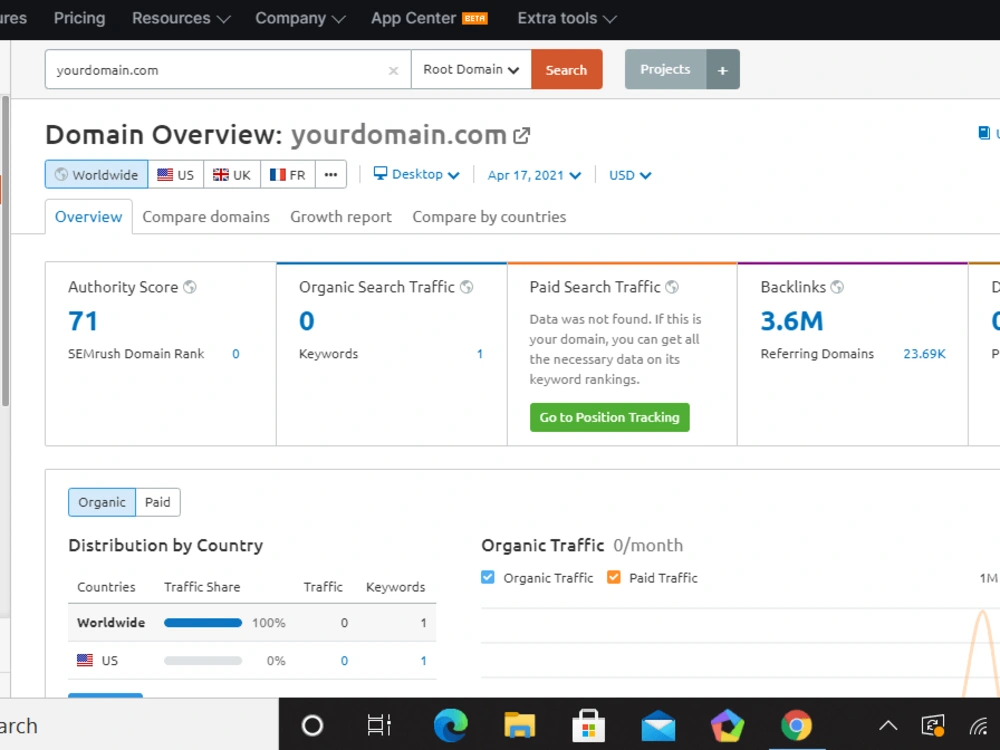The width and height of the screenshot is (1000, 750).
Task: Click the organic Keywords count 1 link
Action: point(480,354)
